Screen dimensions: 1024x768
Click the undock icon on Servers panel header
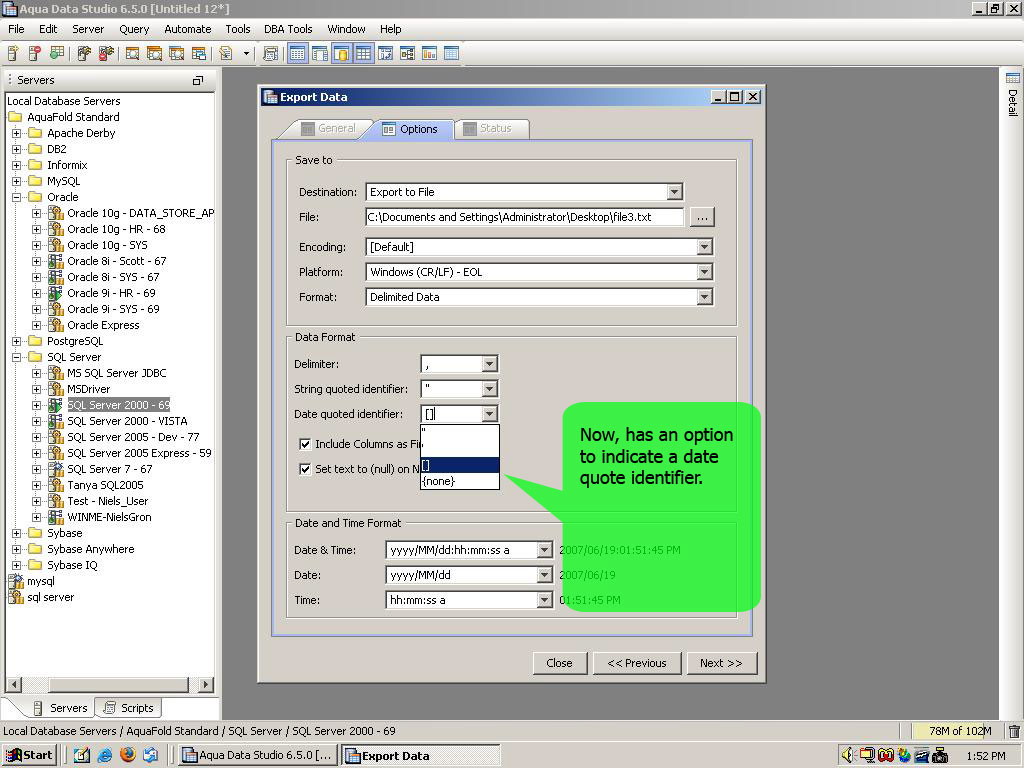[x=198, y=80]
